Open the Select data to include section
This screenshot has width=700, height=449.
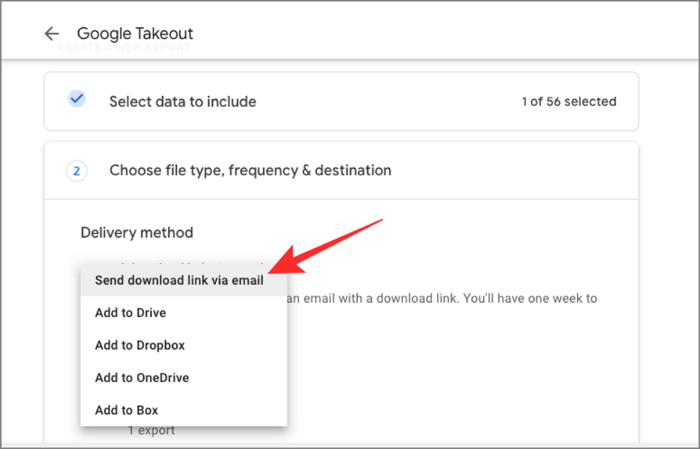point(341,101)
